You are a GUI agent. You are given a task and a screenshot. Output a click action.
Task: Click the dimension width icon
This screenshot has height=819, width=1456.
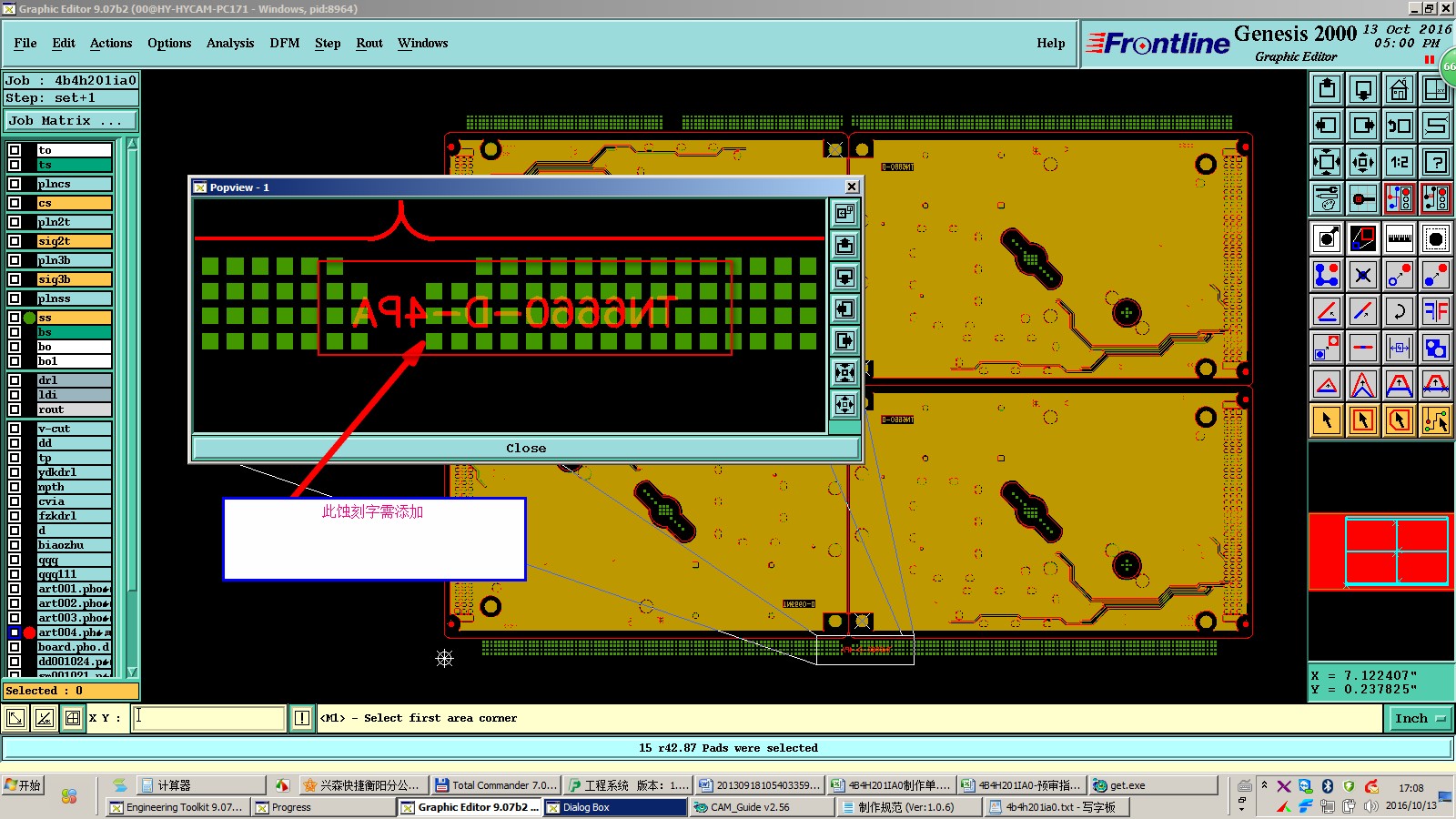point(1400,348)
